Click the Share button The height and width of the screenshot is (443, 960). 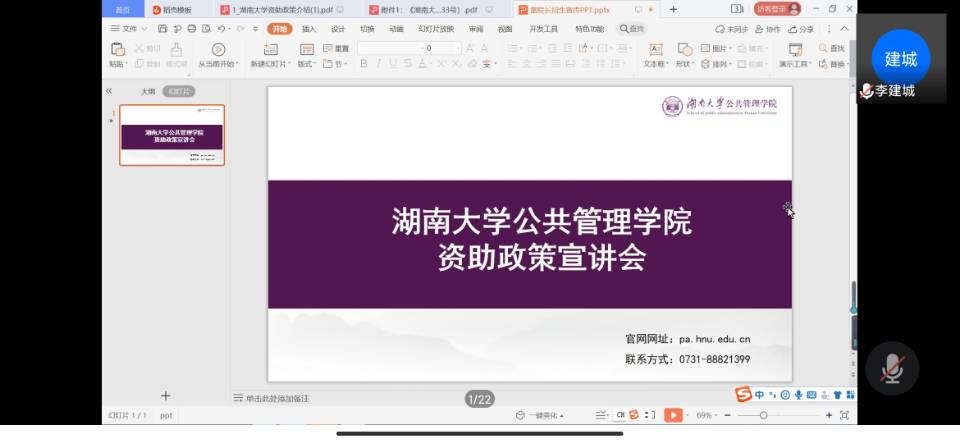pyautogui.click(x=802, y=29)
